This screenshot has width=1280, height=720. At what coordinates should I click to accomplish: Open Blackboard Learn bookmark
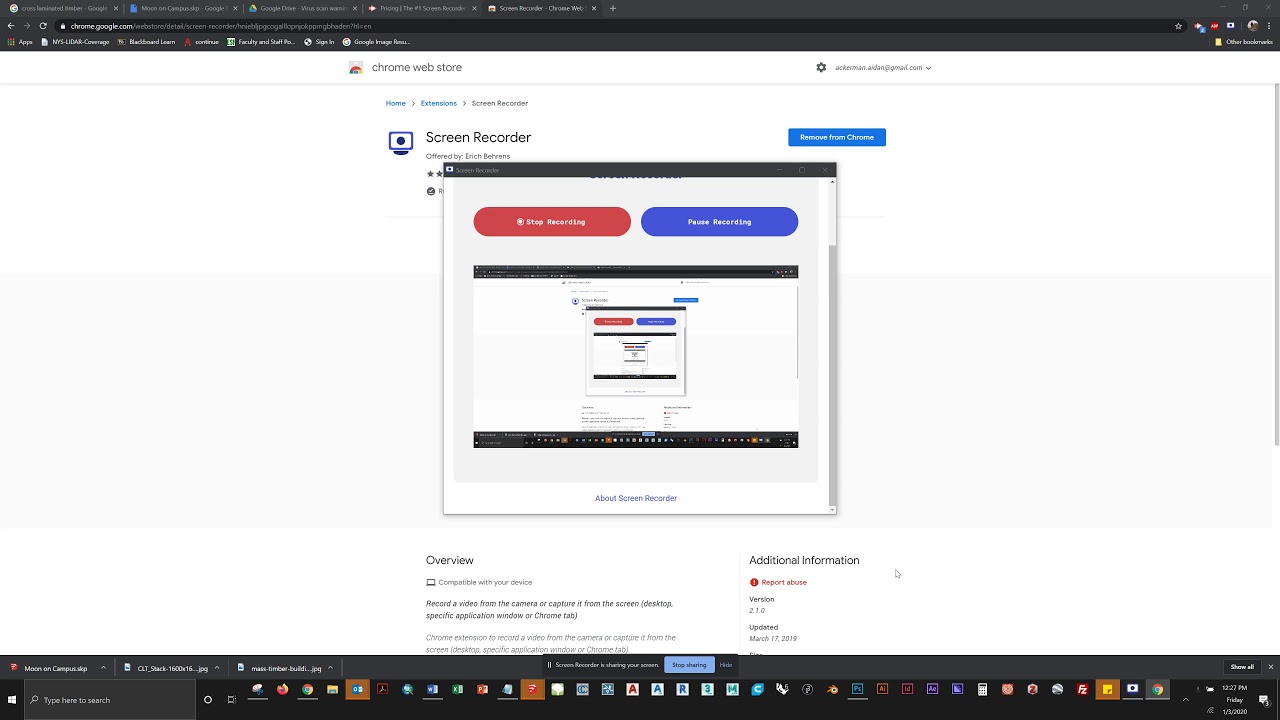[x=146, y=42]
